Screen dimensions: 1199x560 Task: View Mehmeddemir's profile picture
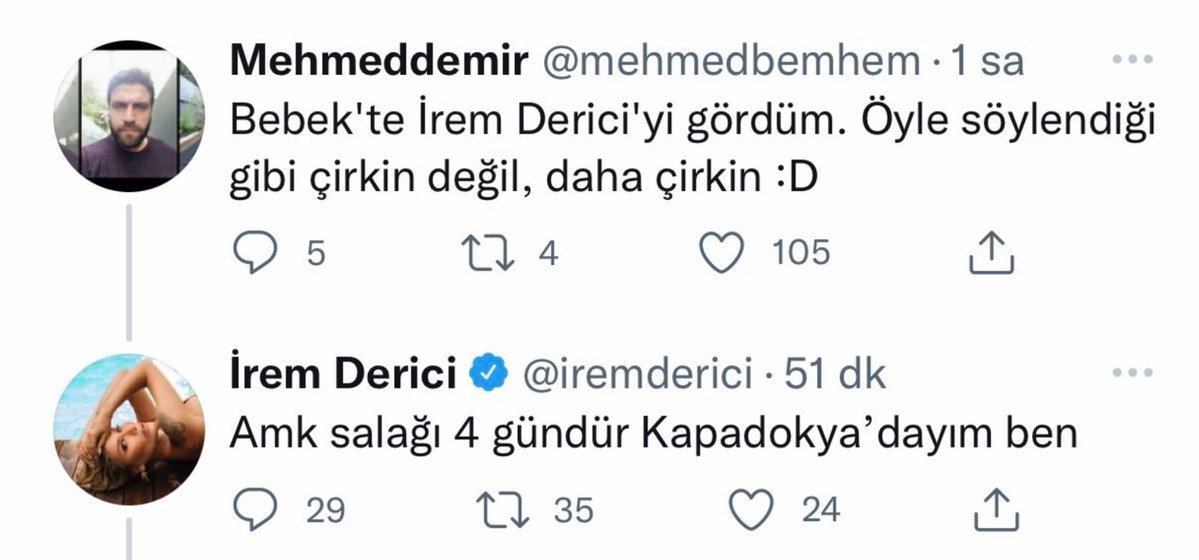tap(128, 117)
